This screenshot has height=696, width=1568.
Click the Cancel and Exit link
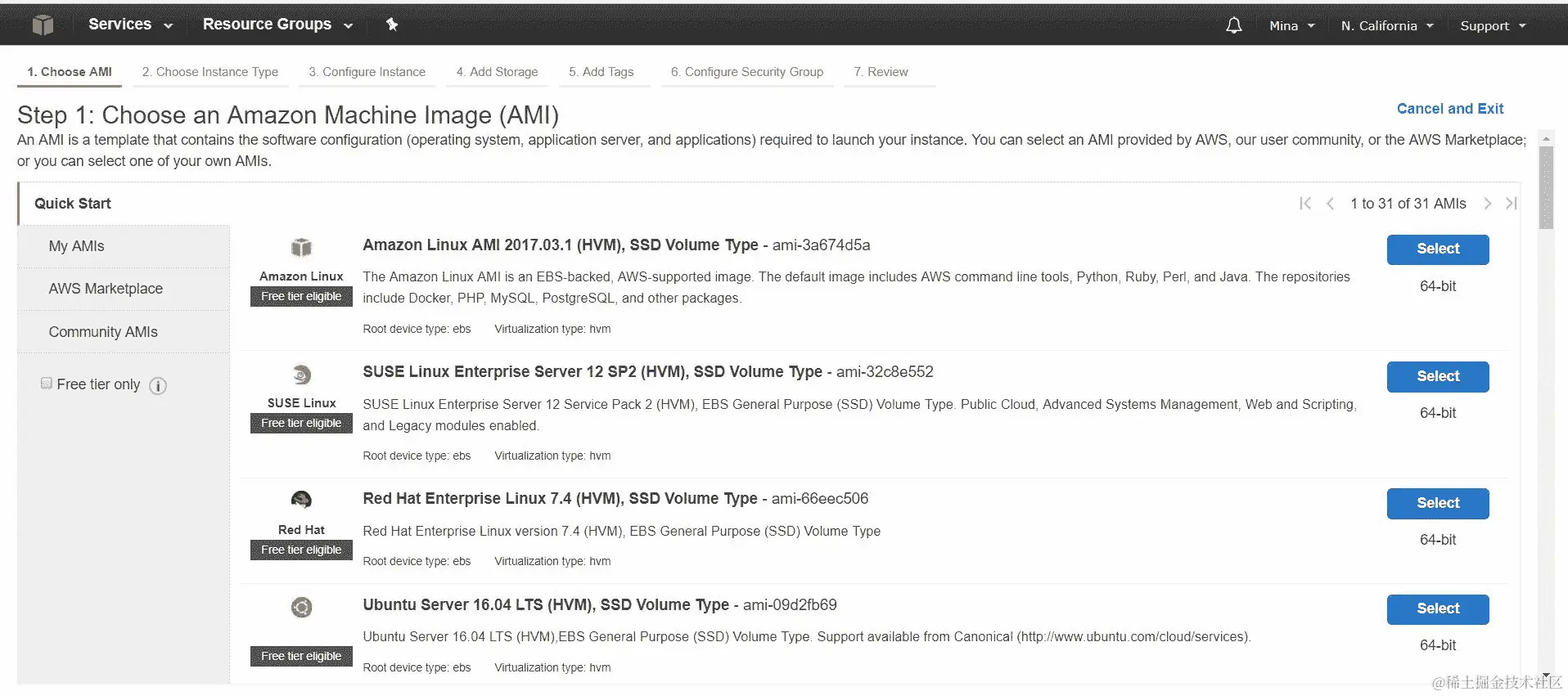pos(1450,109)
